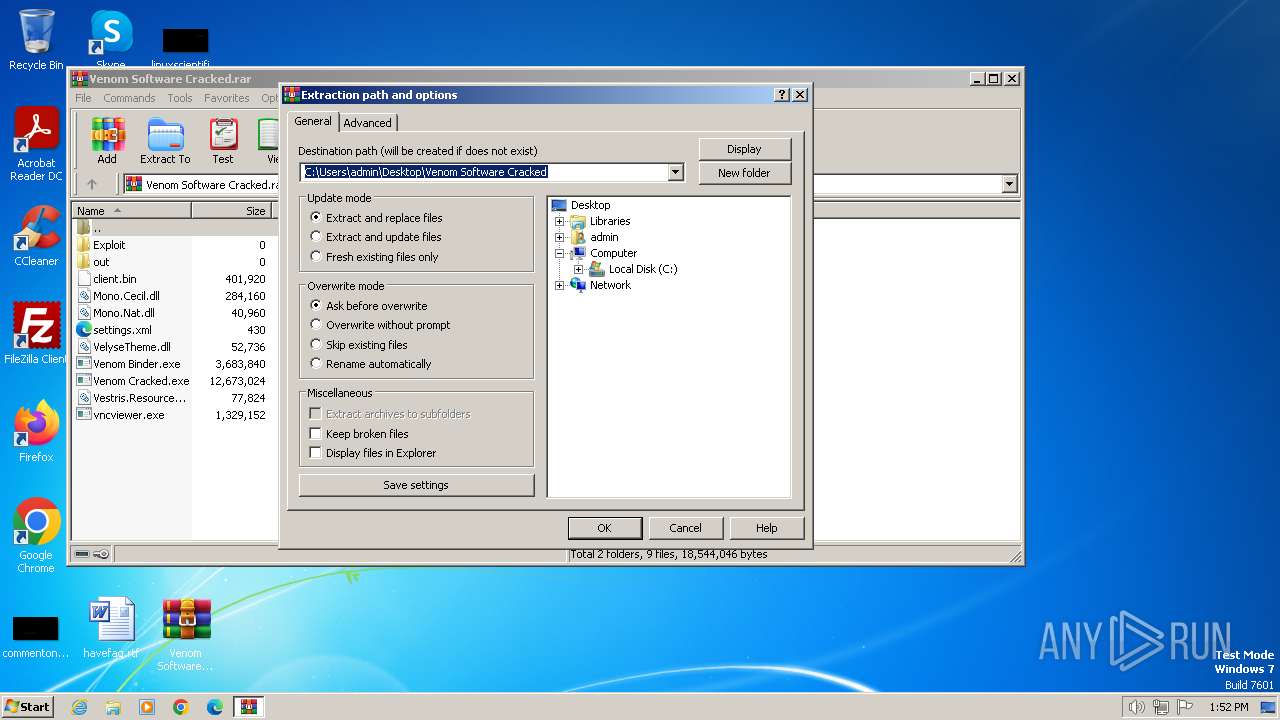
Task: Expand the Network tree node
Action: [x=560, y=285]
